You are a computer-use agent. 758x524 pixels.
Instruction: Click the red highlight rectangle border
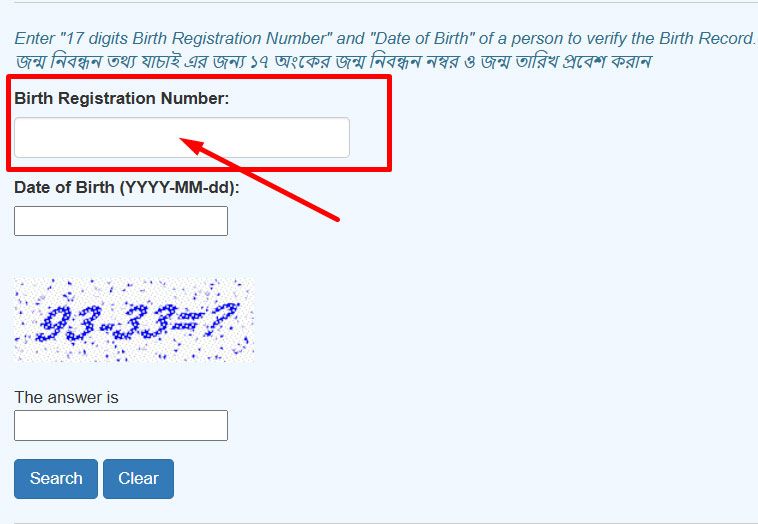(x=389, y=122)
